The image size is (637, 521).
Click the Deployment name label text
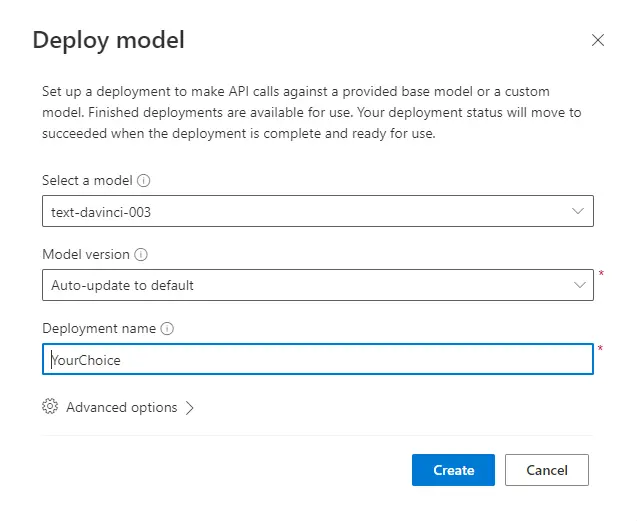[99, 329]
